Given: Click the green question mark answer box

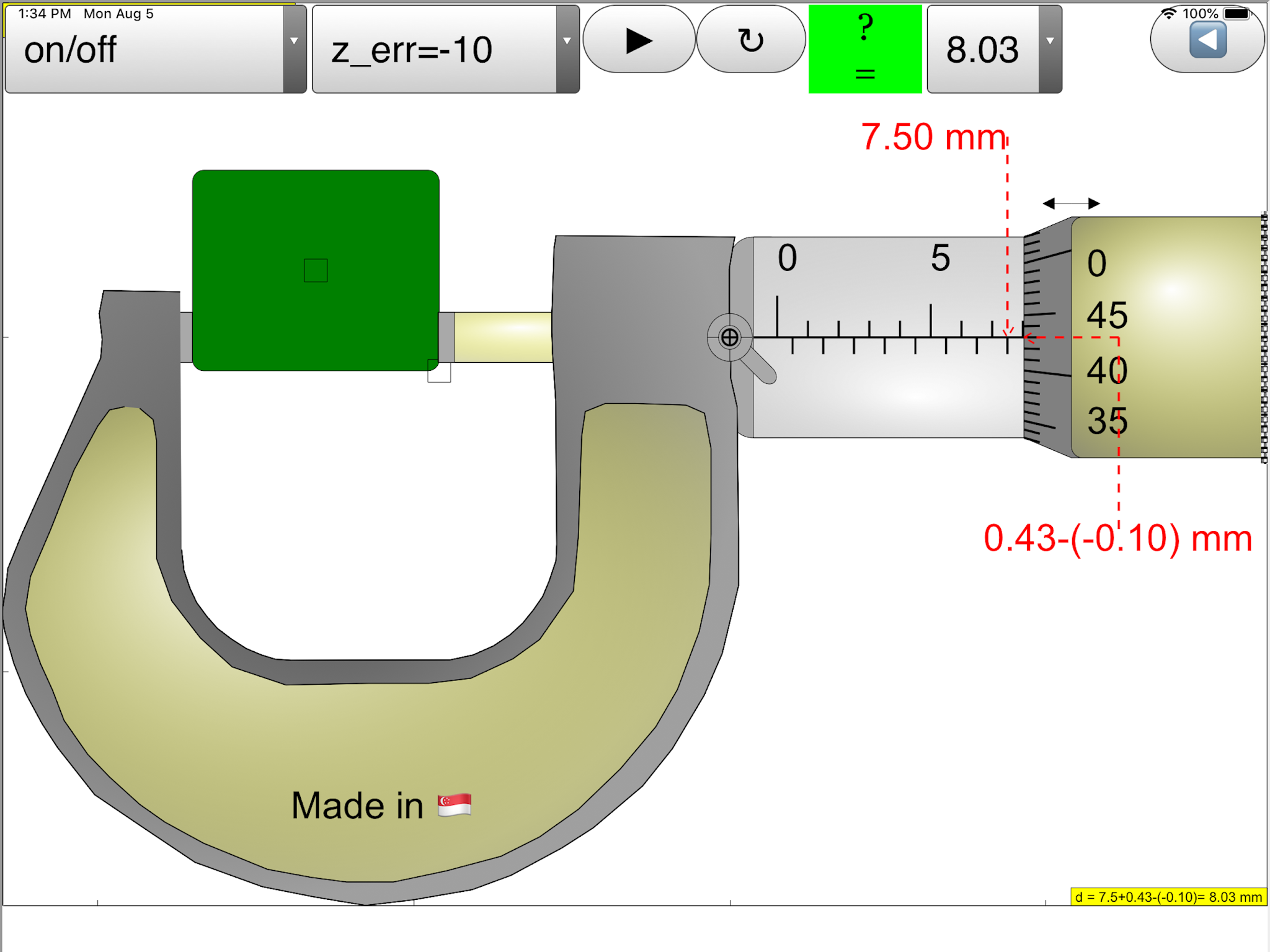Looking at the screenshot, I should click(x=864, y=49).
